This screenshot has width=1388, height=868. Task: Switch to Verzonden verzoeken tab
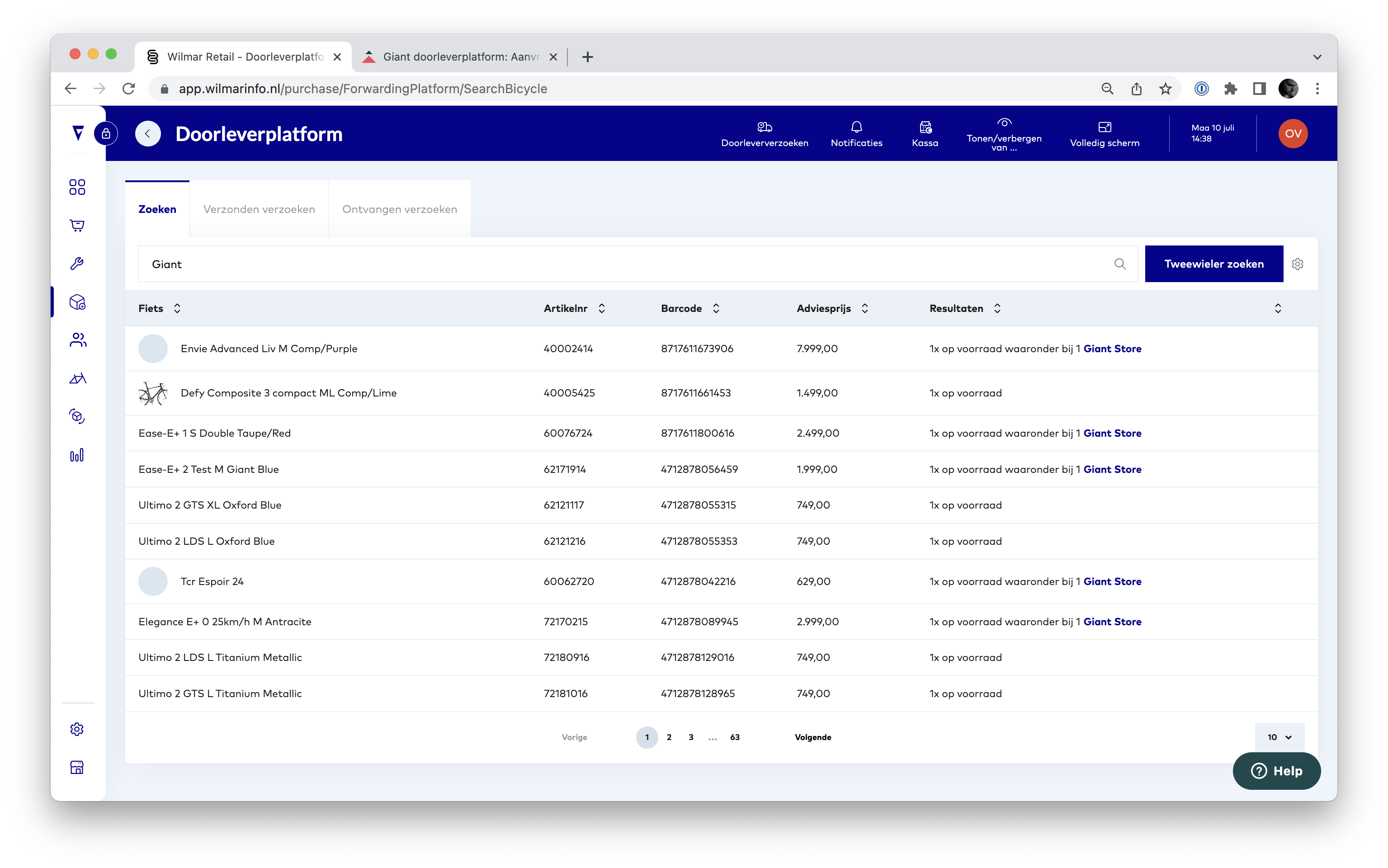point(259,209)
